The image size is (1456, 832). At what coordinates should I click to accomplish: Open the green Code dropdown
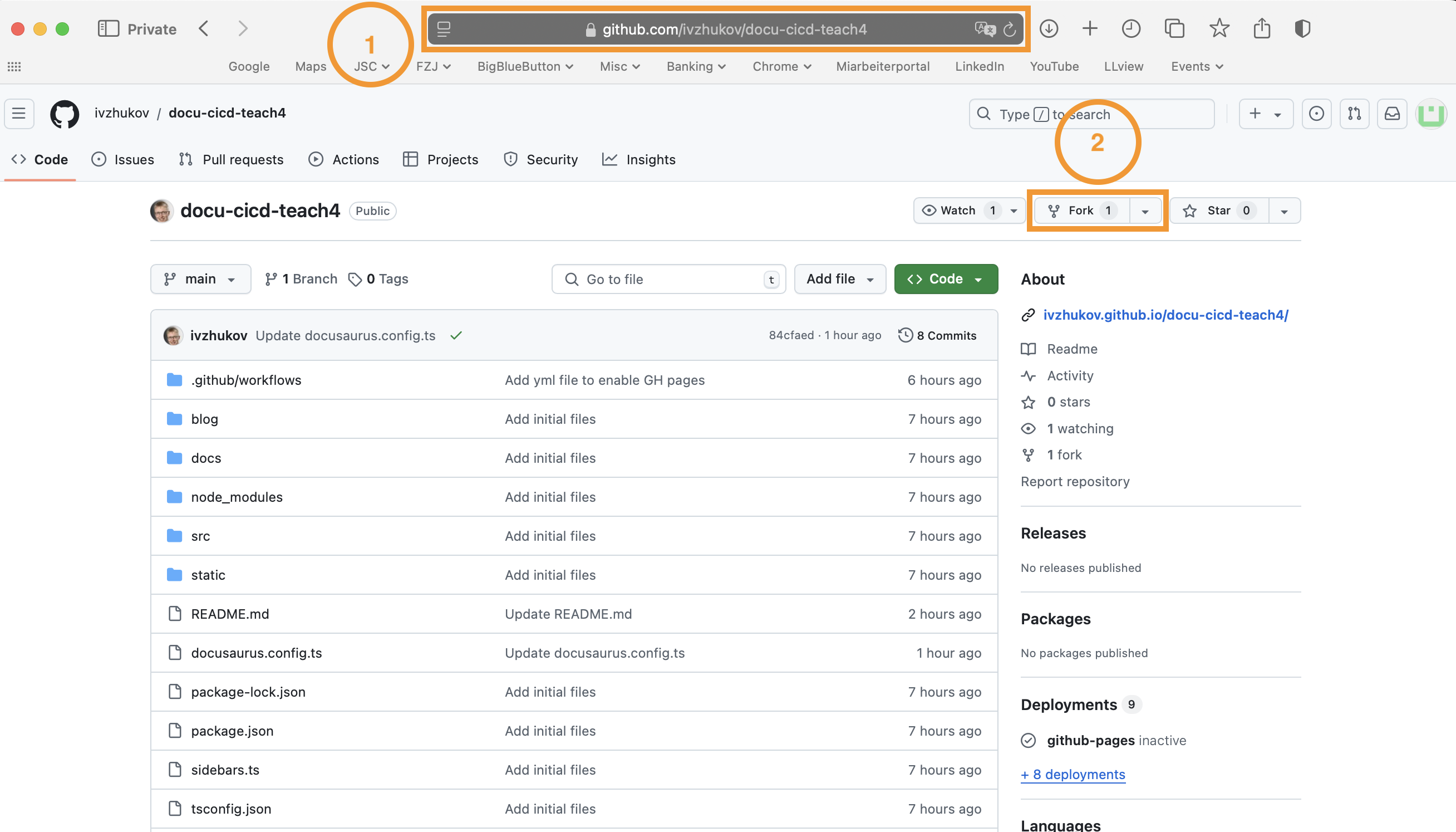click(946, 279)
